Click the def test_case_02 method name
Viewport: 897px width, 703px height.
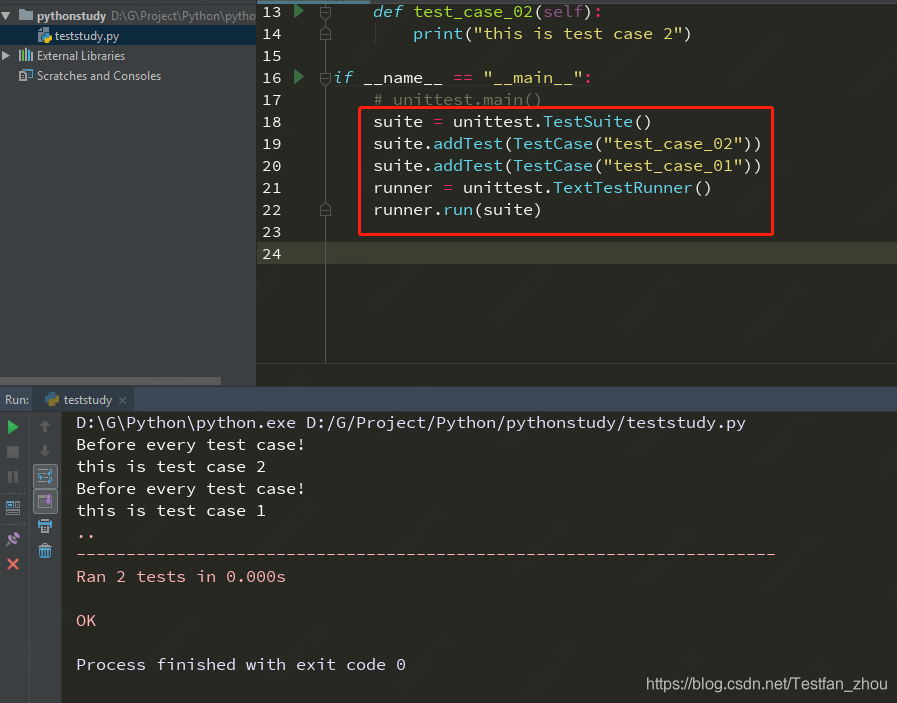[x=473, y=11]
